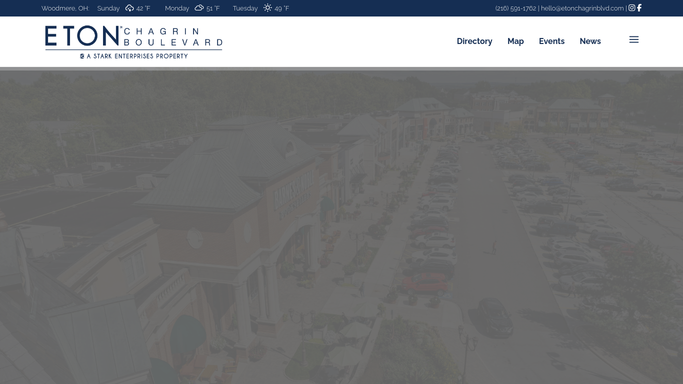Click the Woodmere, OH location text
This screenshot has height=384, width=683.
(x=65, y=8)
